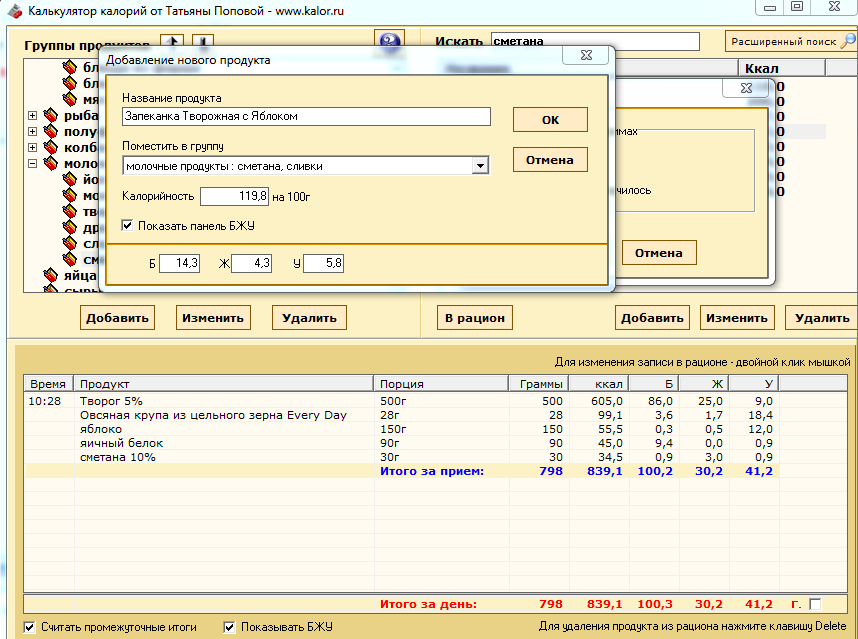Click Добавить under the products list
858x639 pixels.
(x=652, y=318)
